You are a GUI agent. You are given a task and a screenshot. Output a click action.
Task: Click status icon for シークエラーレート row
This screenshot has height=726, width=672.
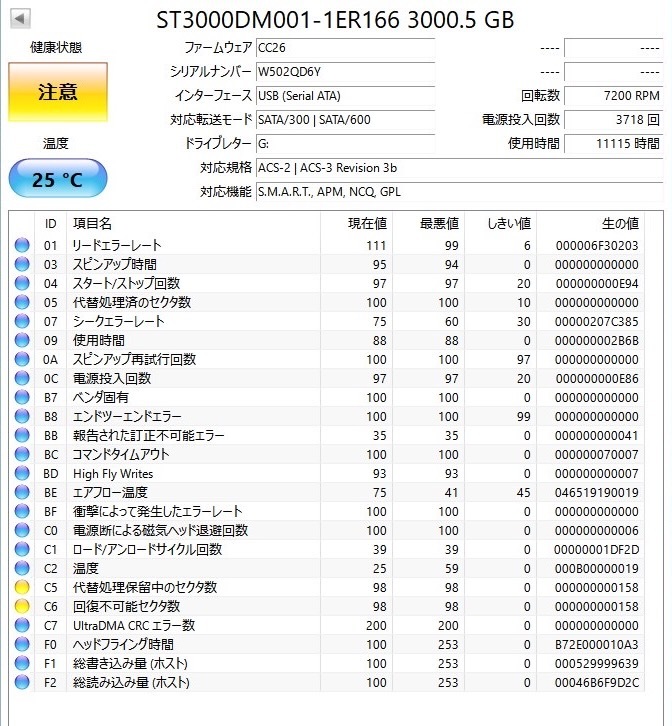[x=22, y=321]
